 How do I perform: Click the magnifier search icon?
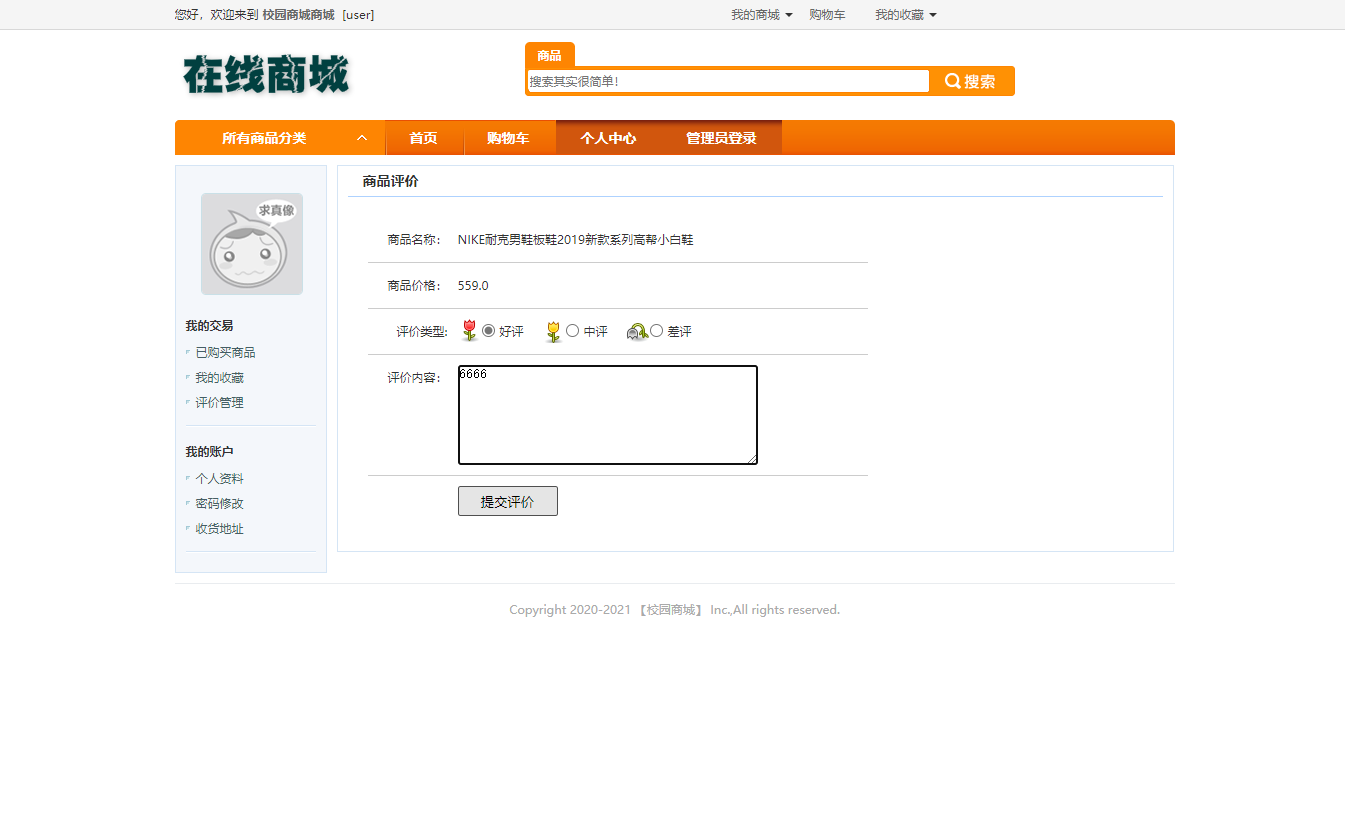point(953,80)
